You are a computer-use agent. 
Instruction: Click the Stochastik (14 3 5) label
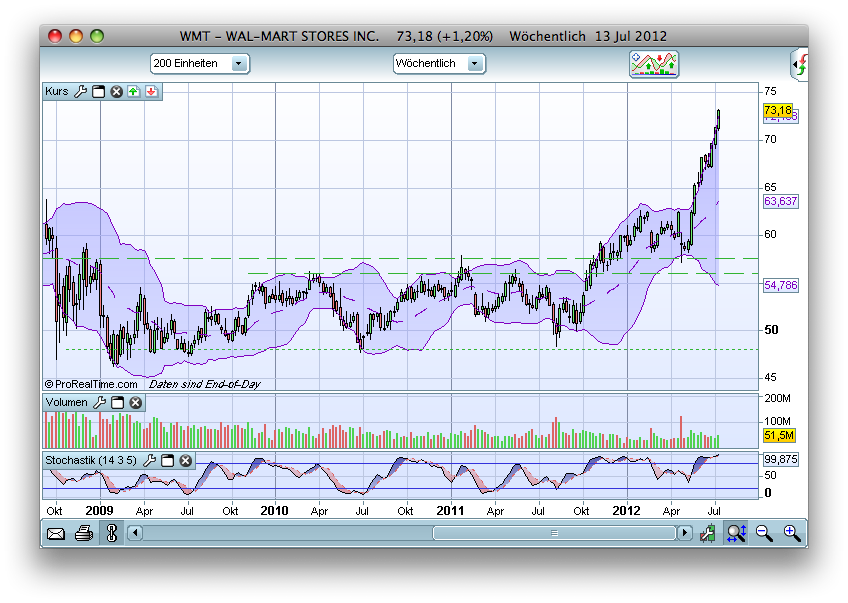tap(91, 460)
